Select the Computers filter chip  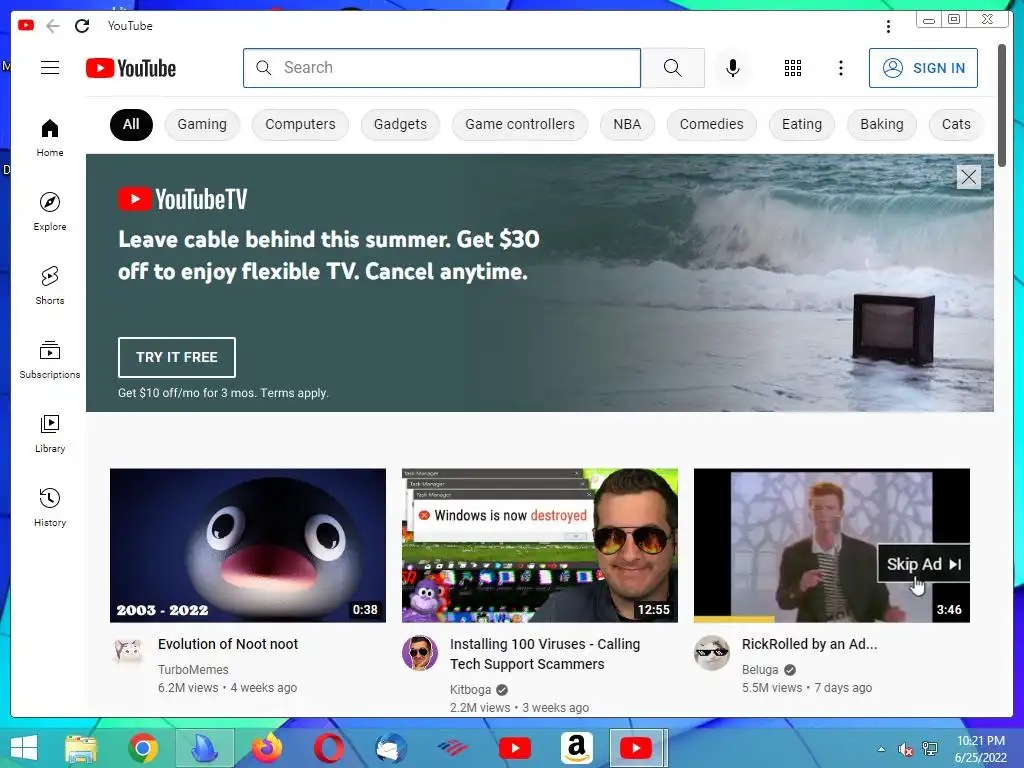pos(300,125)
